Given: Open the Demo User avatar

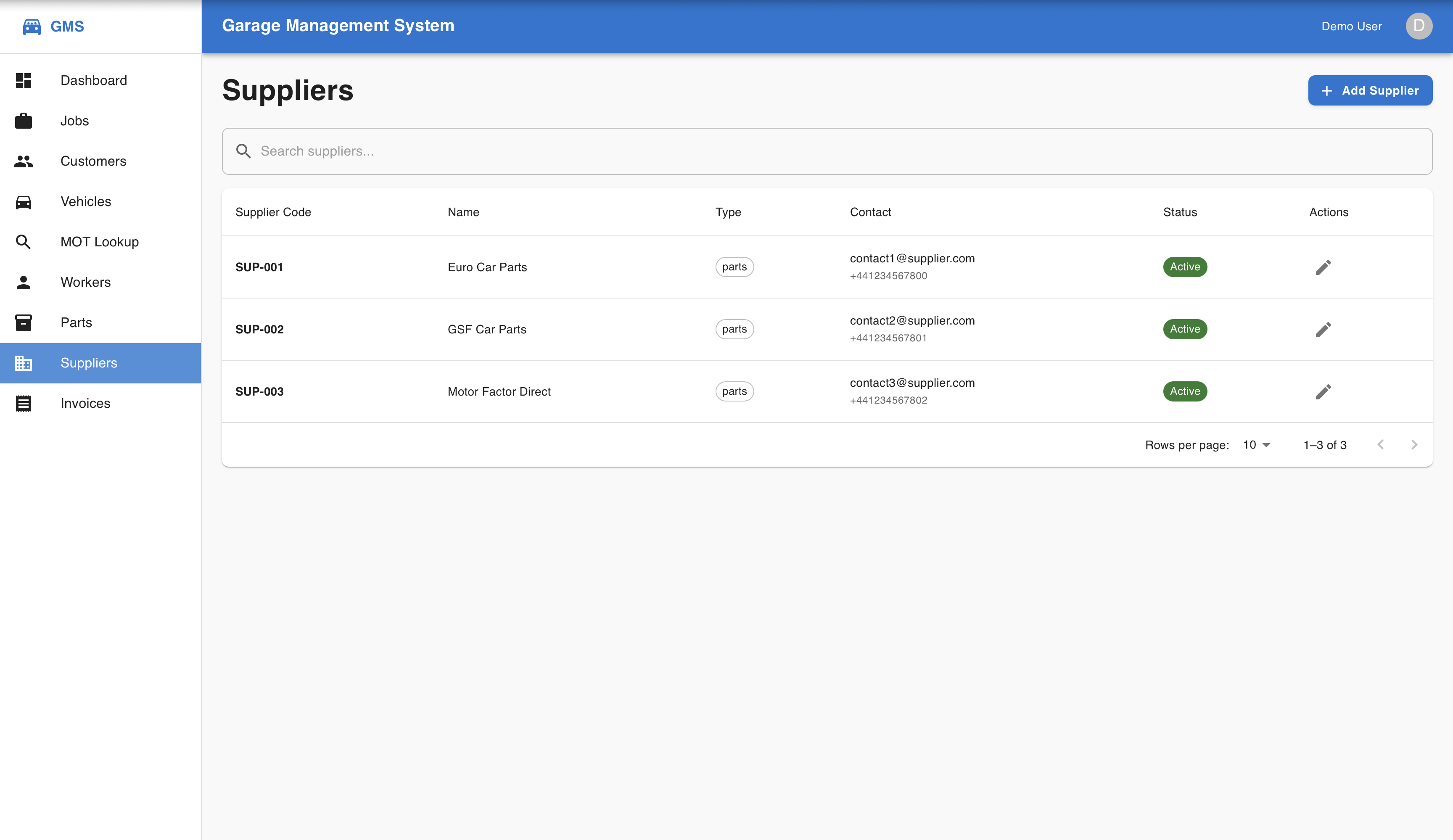Looking at the screenshot, I should coord(1419,26).
